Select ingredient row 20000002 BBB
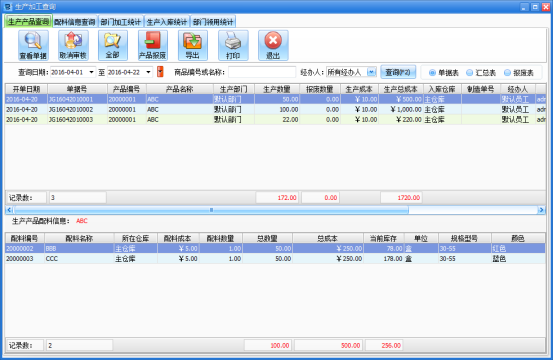553x360 pixels. tap(275, 249)
